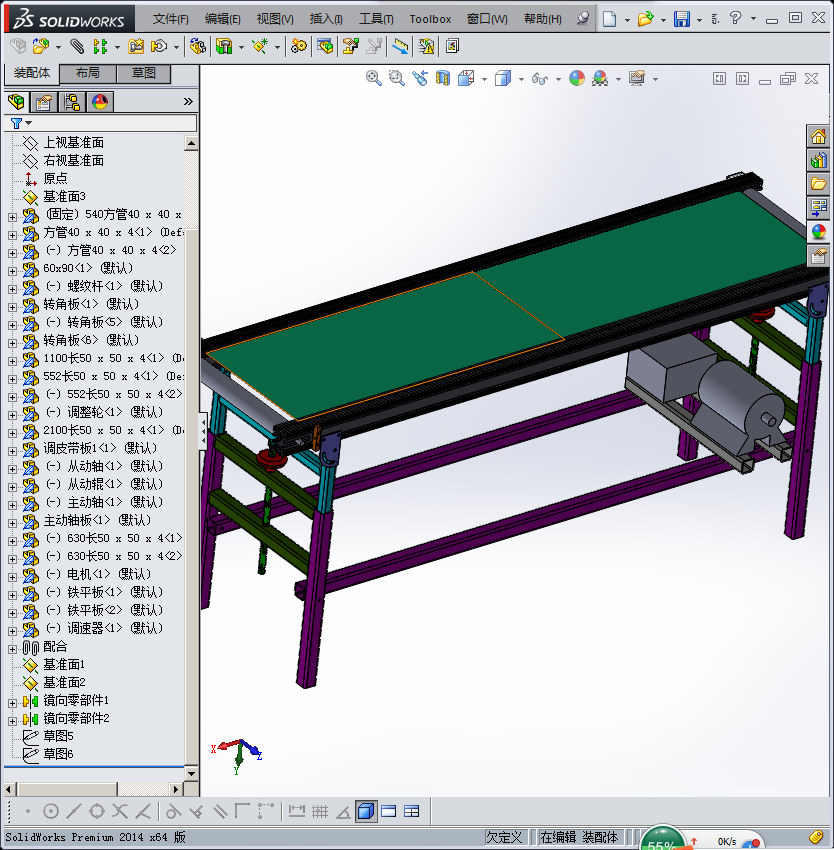Viewport: 834px width, 850px height.
Task: Open the 帮助(H) menu
Action: [x=543, y=19]
